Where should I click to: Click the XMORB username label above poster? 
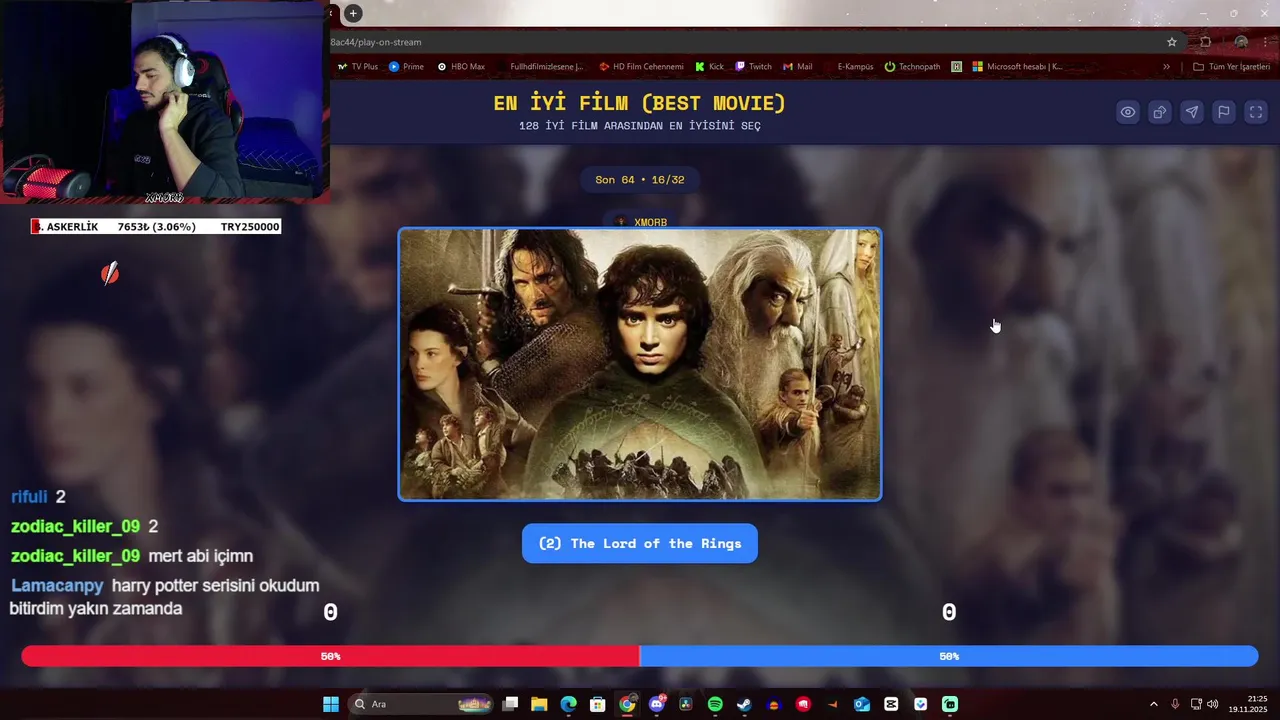point(650,222)
